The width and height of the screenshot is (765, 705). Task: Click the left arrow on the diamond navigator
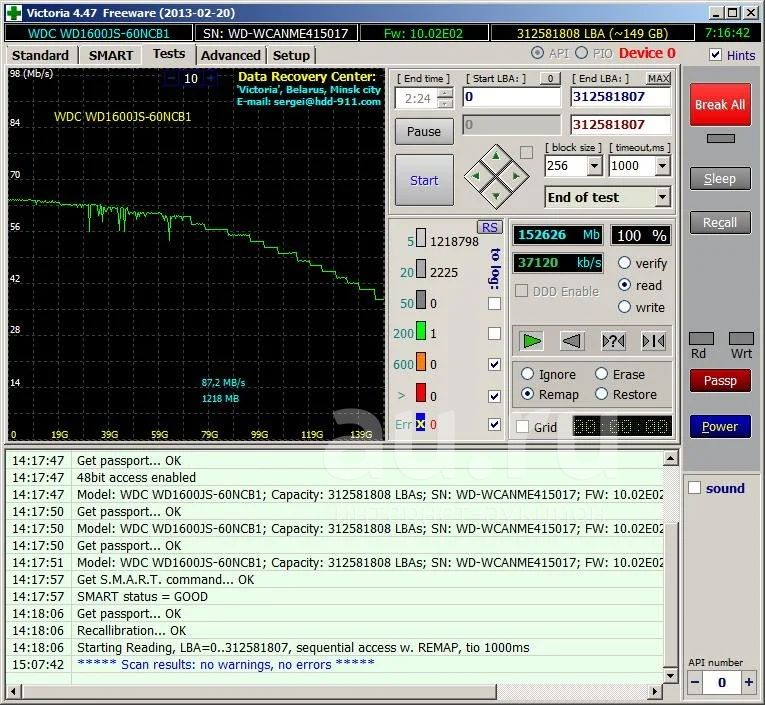pos(476,176)
